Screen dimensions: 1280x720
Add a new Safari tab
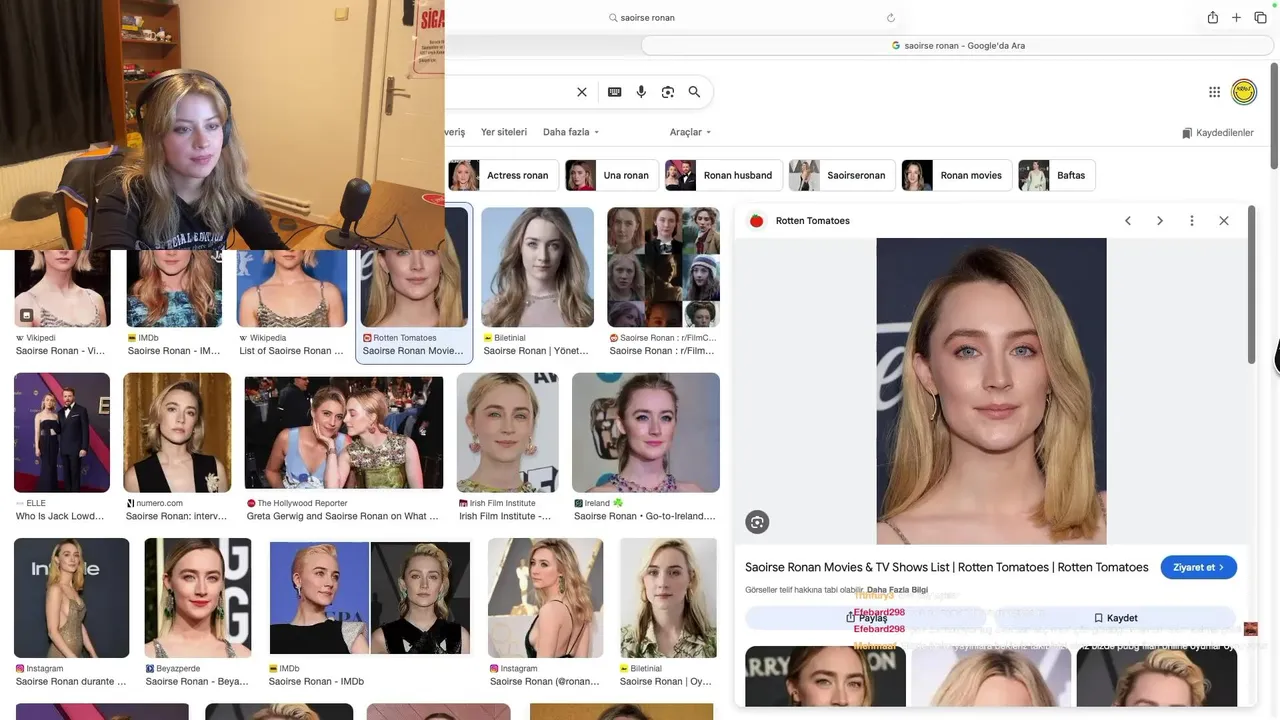[x=1236, y=17]
